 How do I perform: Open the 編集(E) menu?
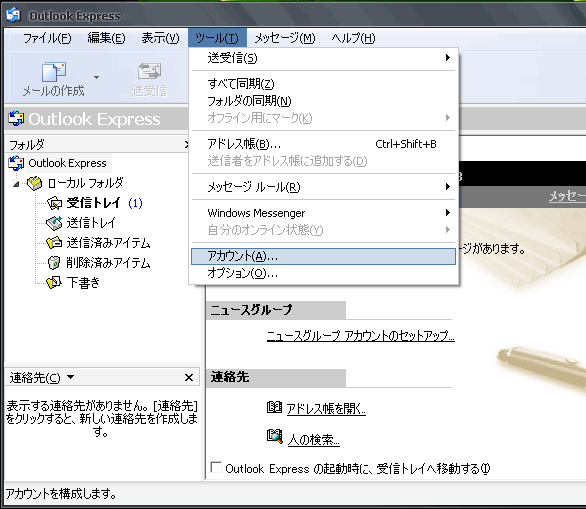tap(107, 38)
